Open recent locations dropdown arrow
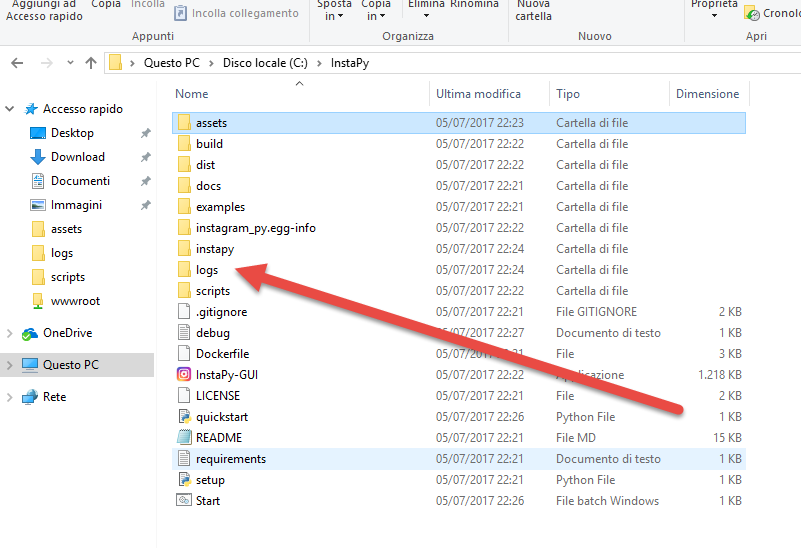This screenshot has height=548, width=801. (x=70, y=63)
